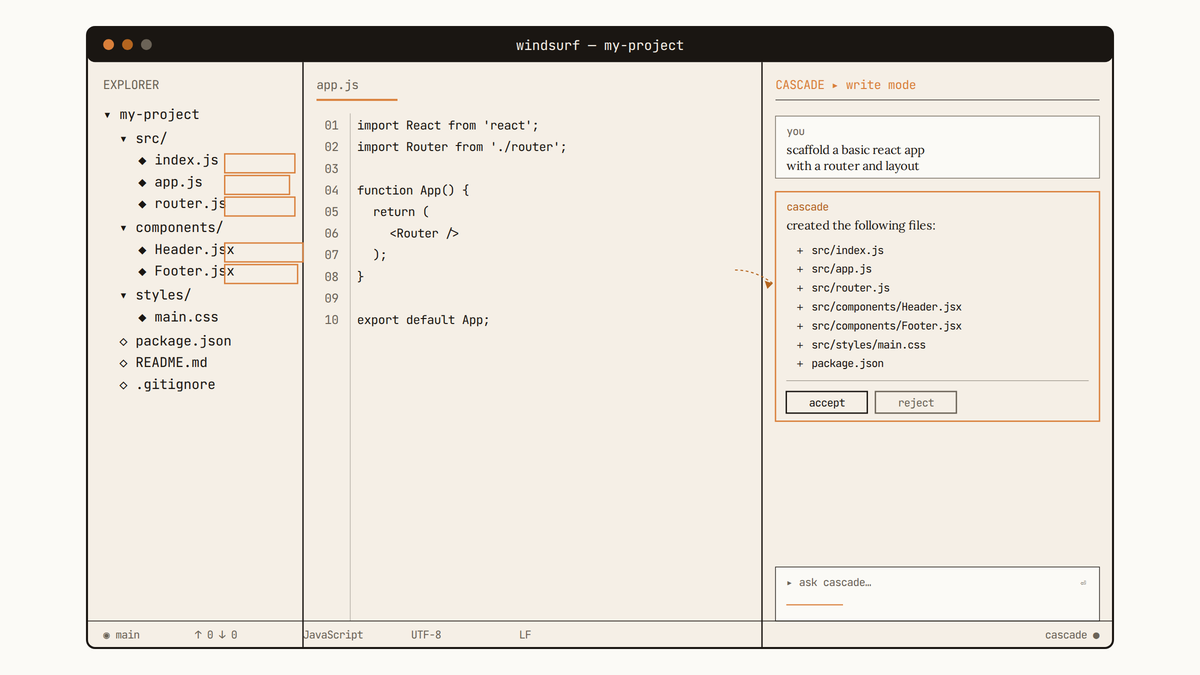Click src/components/Footer.jsx in cascade list

(x=886, y=327)
